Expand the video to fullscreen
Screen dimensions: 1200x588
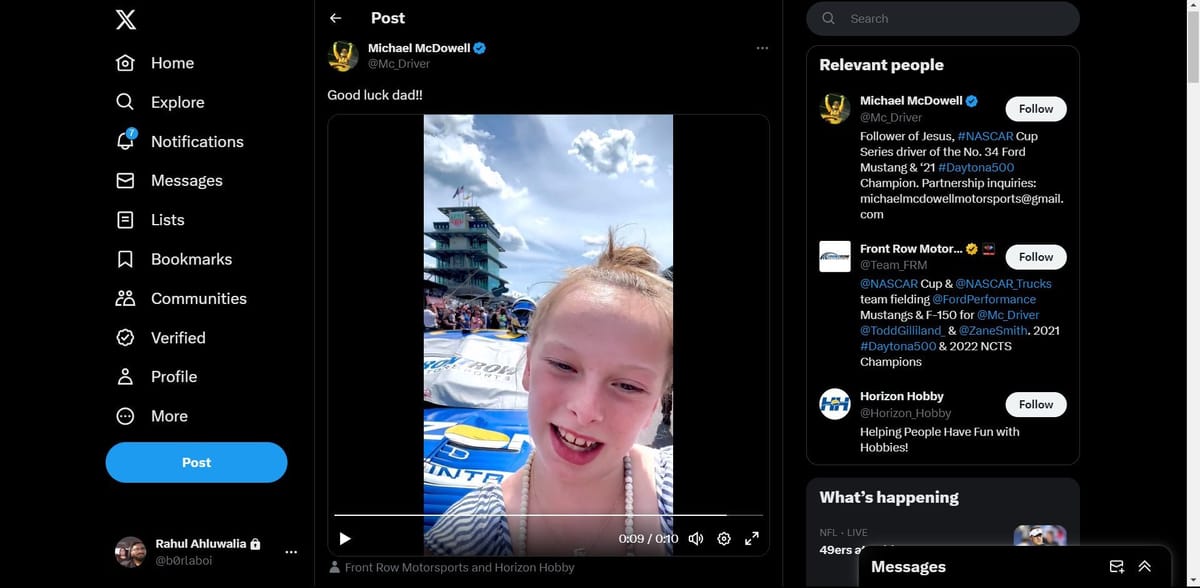click(x=751, y=538)
